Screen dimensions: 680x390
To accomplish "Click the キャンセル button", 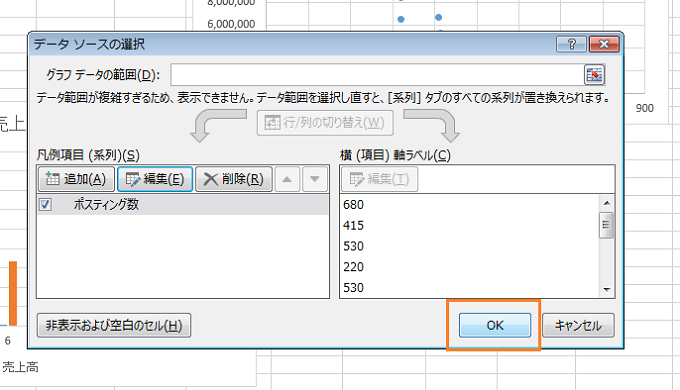I will [578, 325].
